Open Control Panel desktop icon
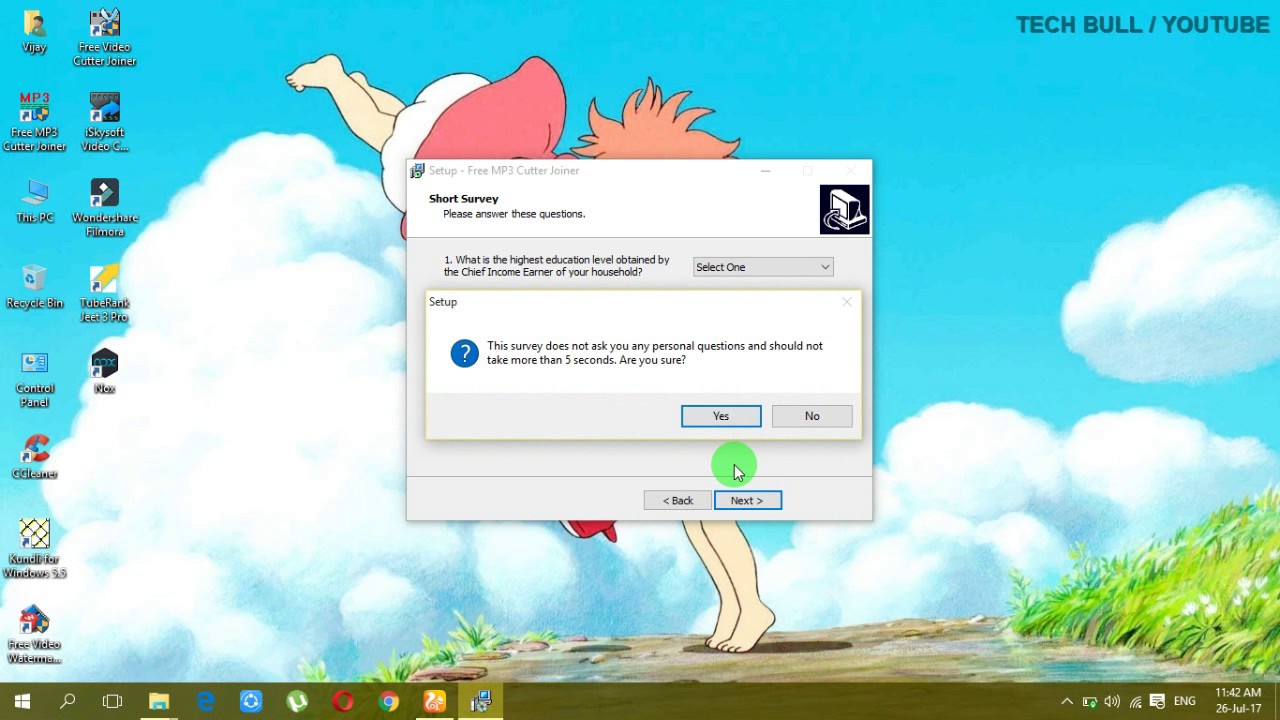This screenshot has height=720, width=1280. (x=34, y=379)
